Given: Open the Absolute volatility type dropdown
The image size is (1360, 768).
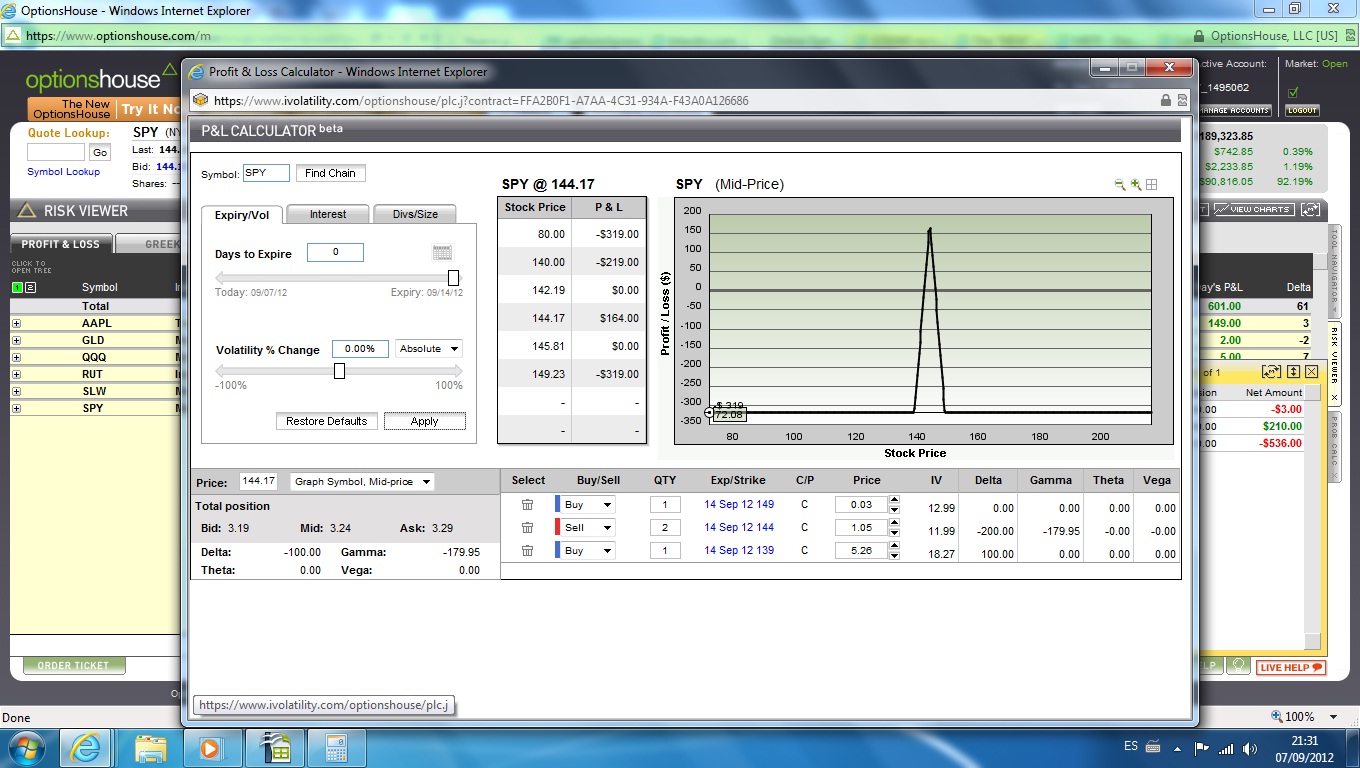Looking at the screenshot, I should click(428, 349).
